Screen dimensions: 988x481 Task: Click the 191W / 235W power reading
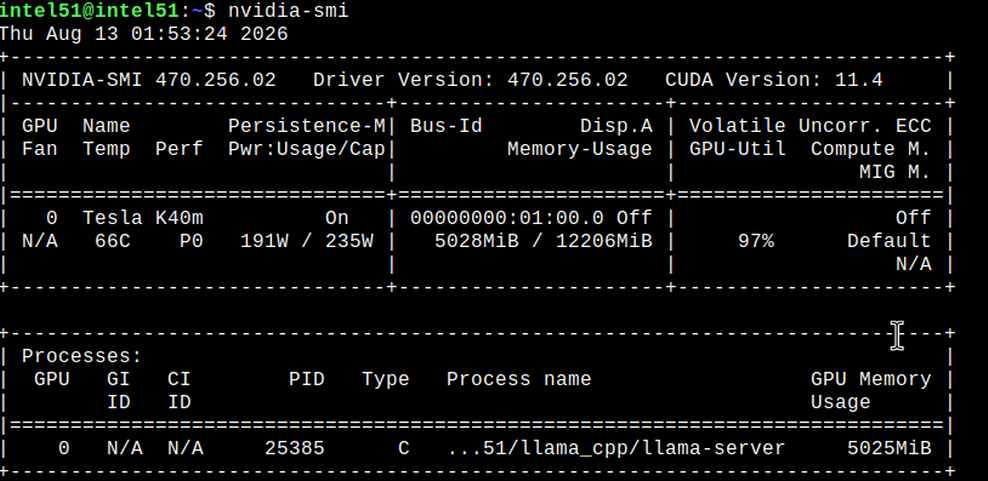(307, 241)
